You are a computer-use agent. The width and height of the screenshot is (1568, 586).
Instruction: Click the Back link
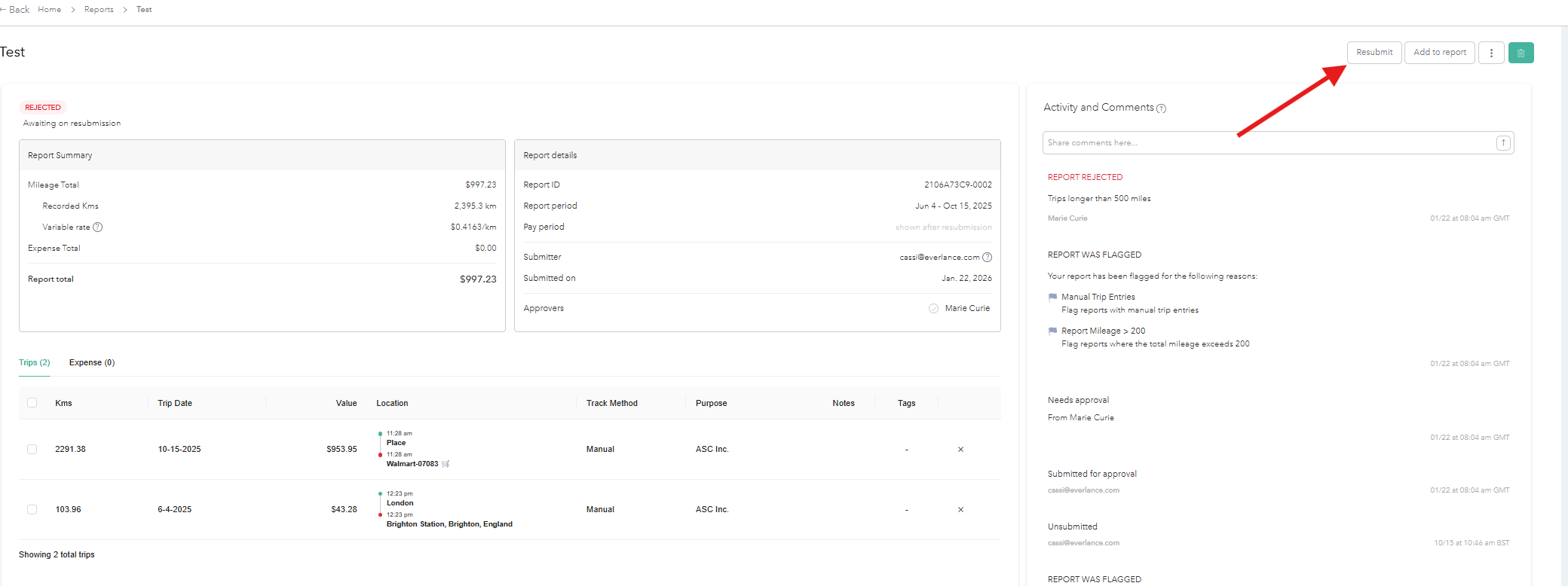point(15,10)
